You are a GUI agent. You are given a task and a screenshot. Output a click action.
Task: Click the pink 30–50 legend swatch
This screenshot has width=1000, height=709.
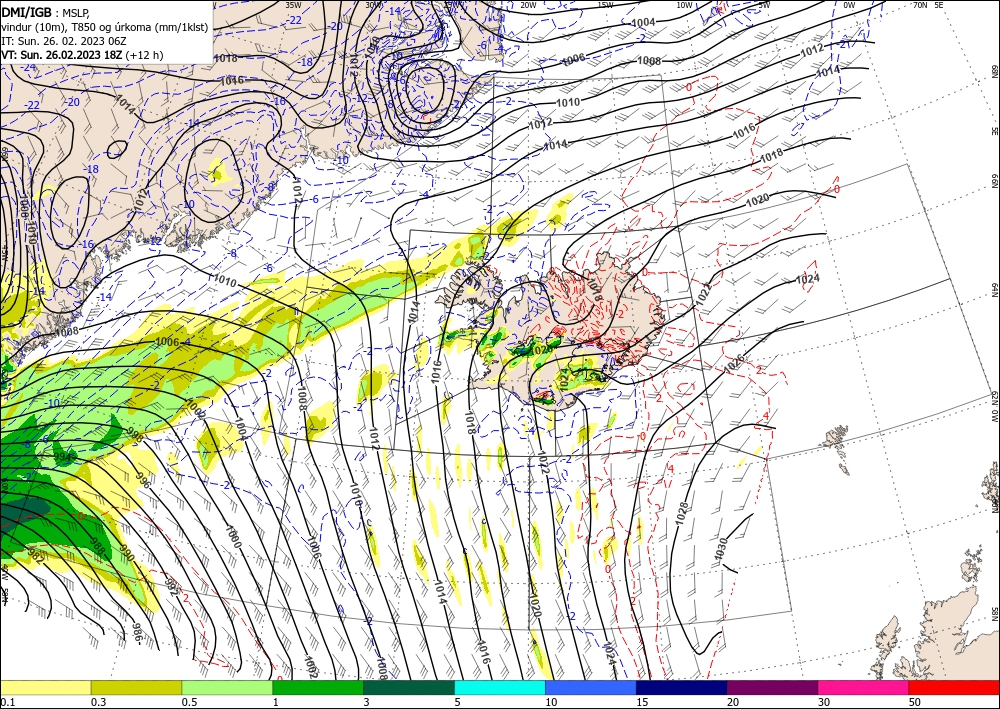pos(864,687)
